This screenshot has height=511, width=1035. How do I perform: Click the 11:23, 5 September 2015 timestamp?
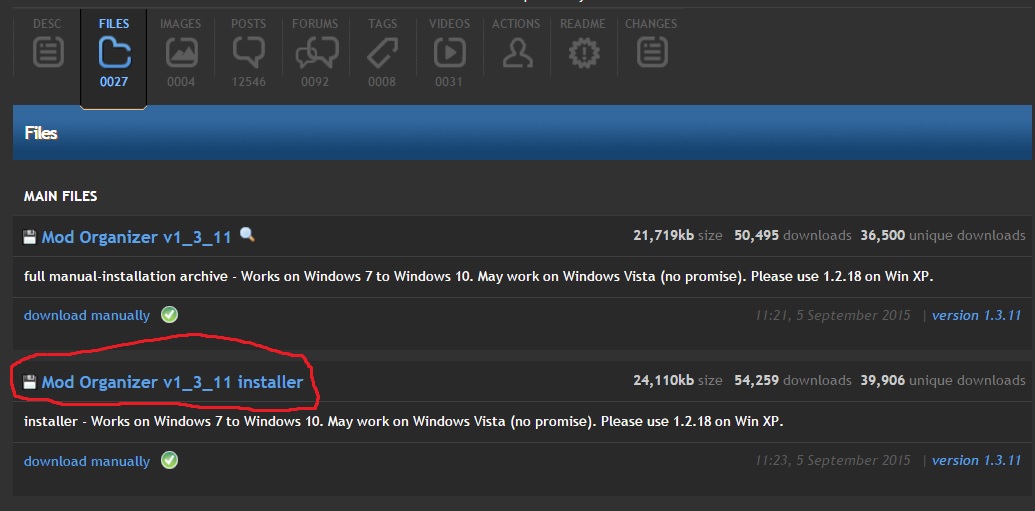[x=833, y=460]
